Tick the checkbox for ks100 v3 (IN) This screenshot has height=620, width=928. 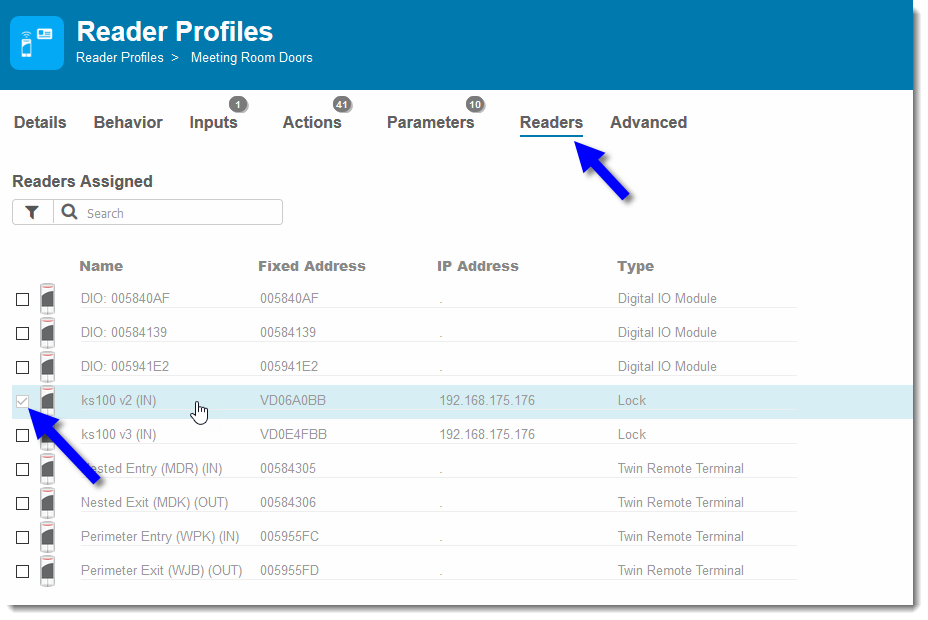coord(22,435)
